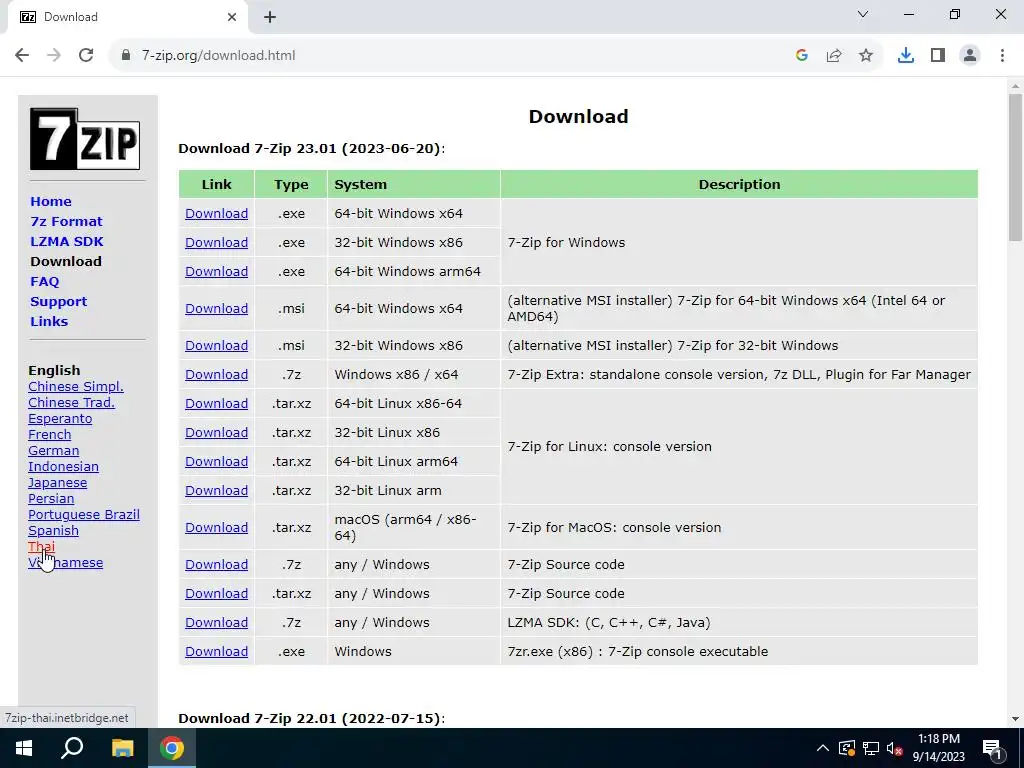This screenshot has height=768, width=1024.
Task: Download .msi for 64-bit Windows x64
Action: (x=216, y=308)
